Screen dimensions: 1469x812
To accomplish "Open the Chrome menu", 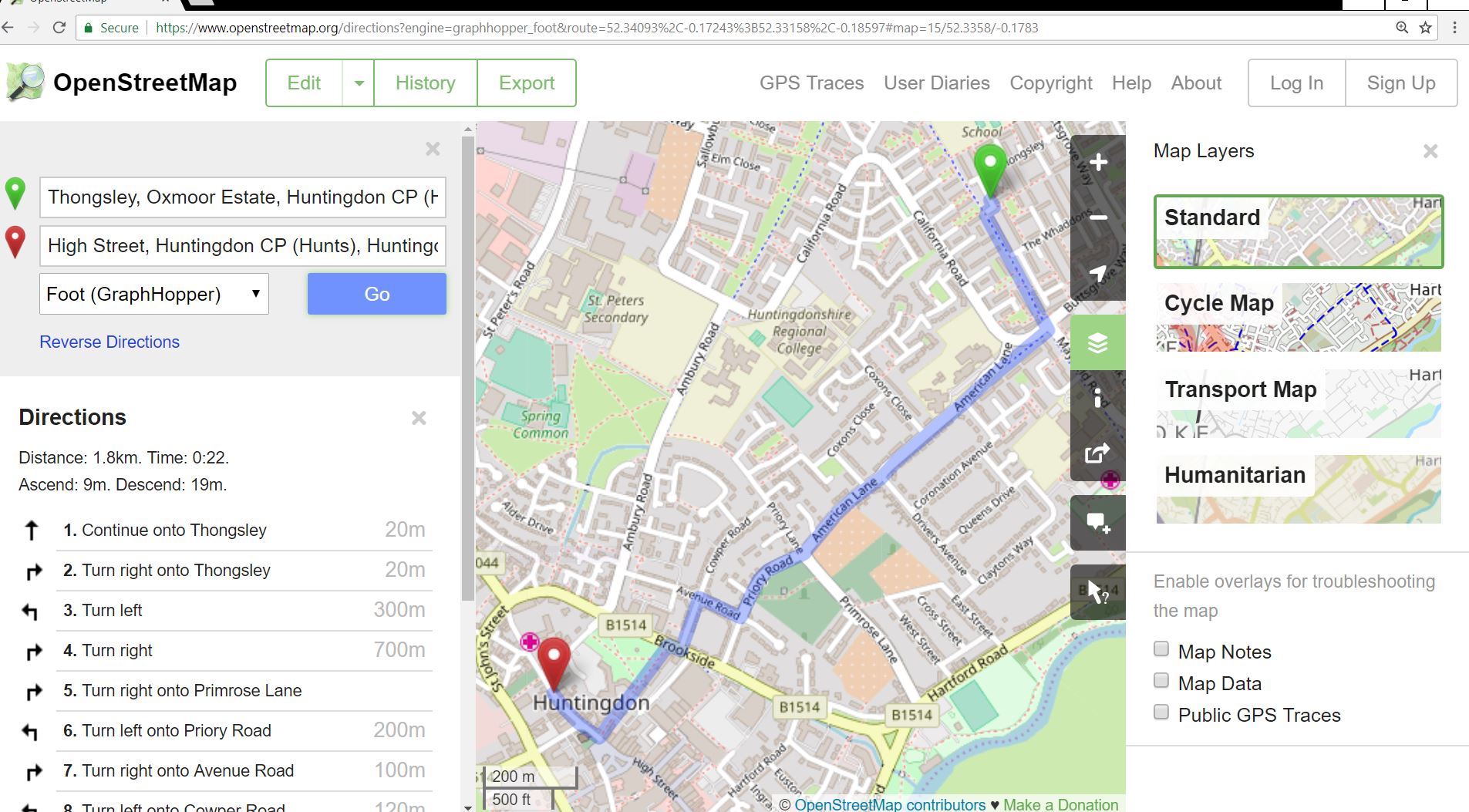I will [1455, 28].
